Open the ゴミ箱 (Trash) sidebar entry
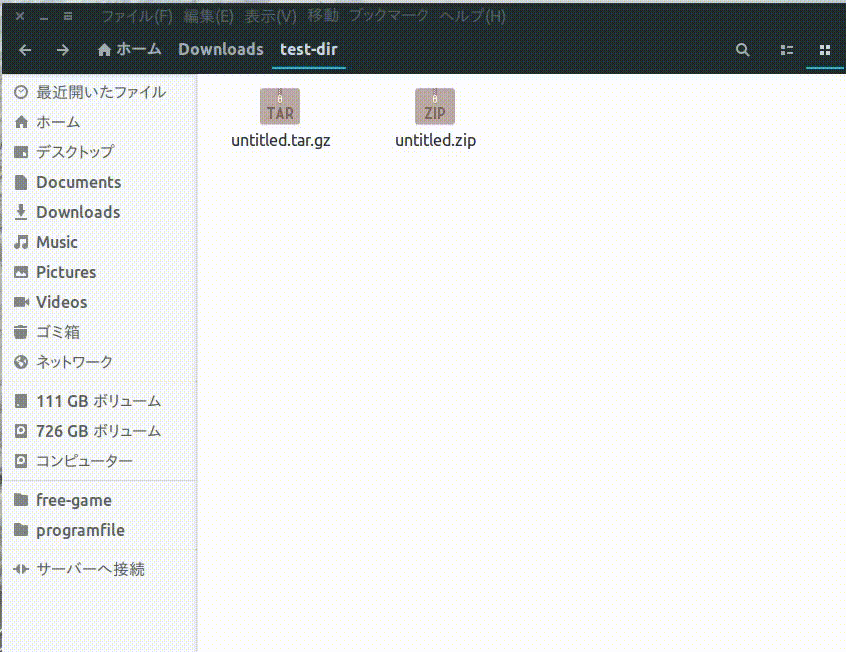Image resolution: width=846 pixels, height=652 pixels. coord(64,331)
